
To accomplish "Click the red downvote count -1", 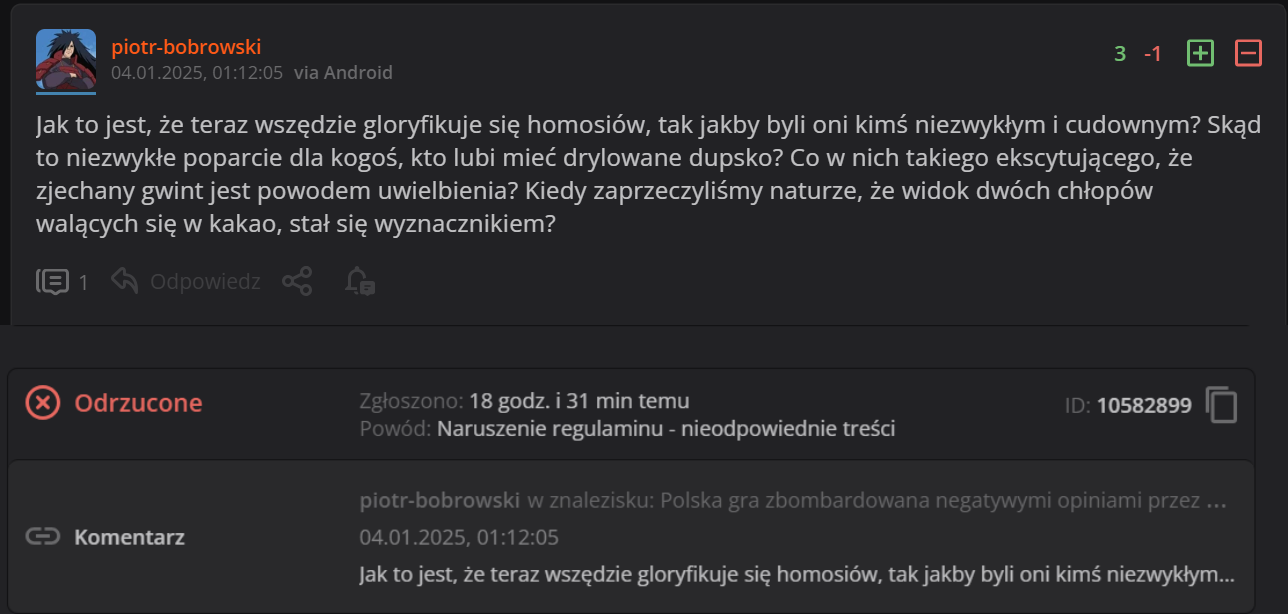I will pos(1153,54).
